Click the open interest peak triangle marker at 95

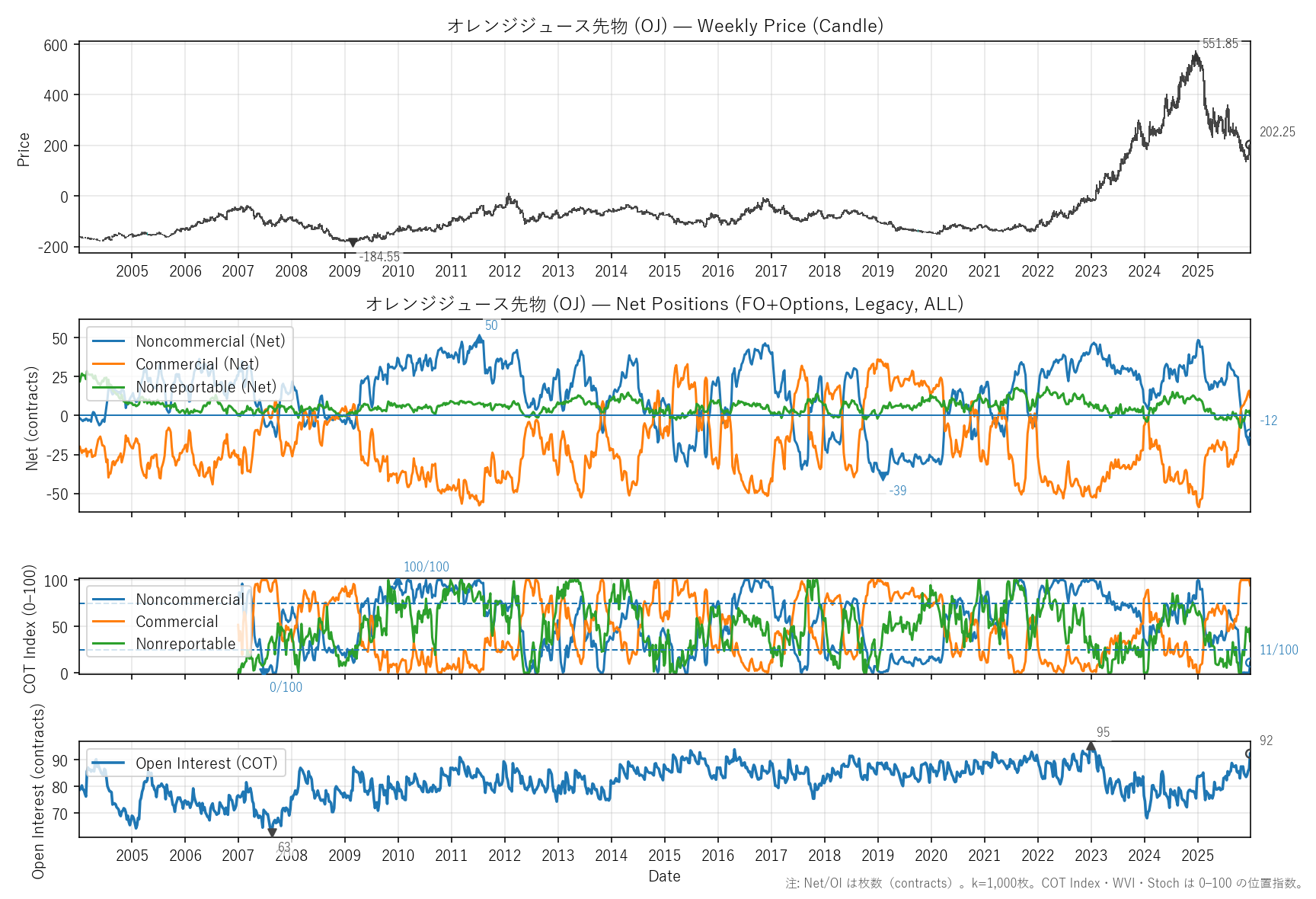point(1091,747)
